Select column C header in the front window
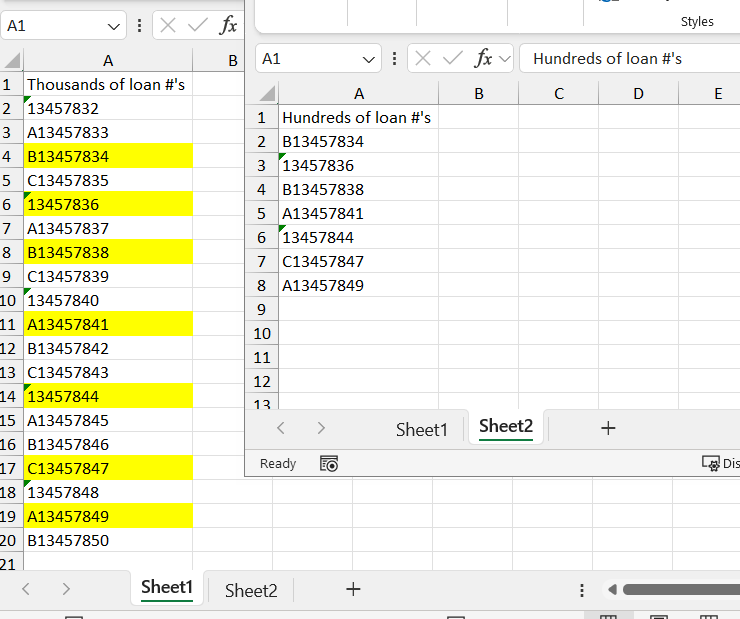The image size is (740, 619). pos(558,93)
